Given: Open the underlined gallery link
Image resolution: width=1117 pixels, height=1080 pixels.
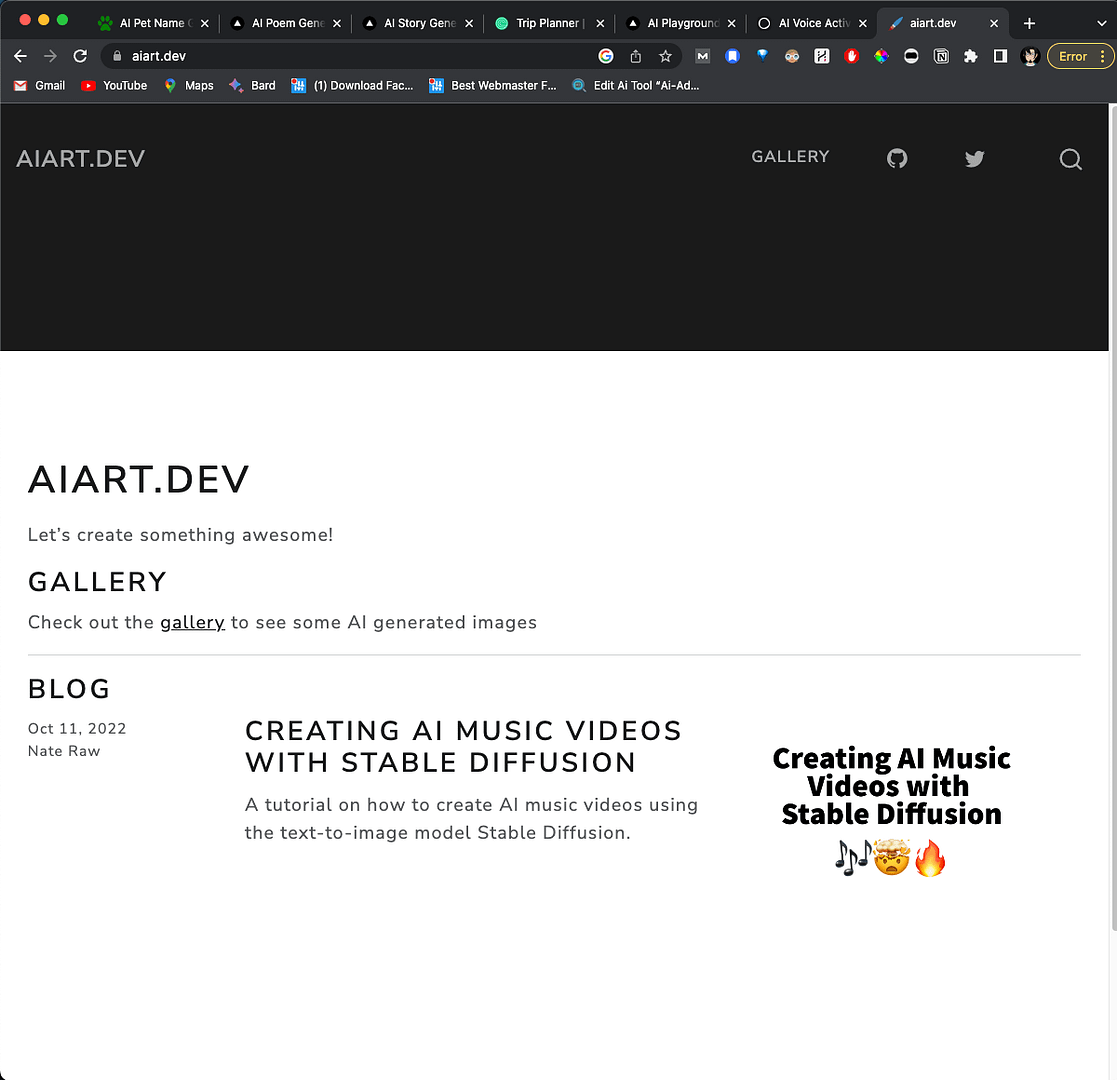Looking at the screenshot, I should coord(192,622).
